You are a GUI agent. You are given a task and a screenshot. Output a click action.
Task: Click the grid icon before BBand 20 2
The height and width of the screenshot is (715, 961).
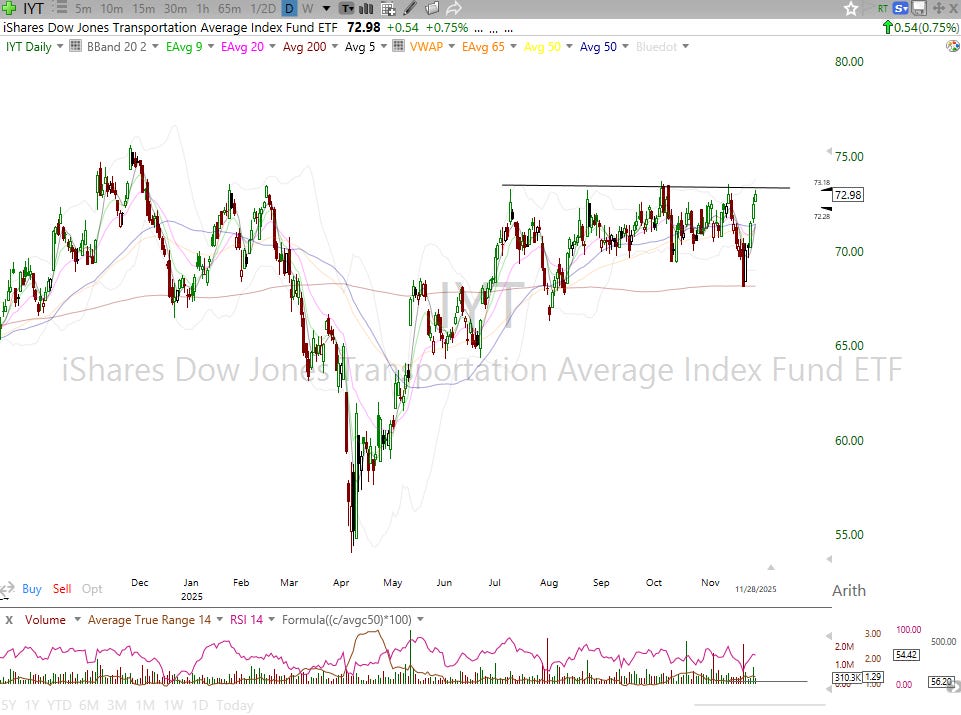point(75,46)
